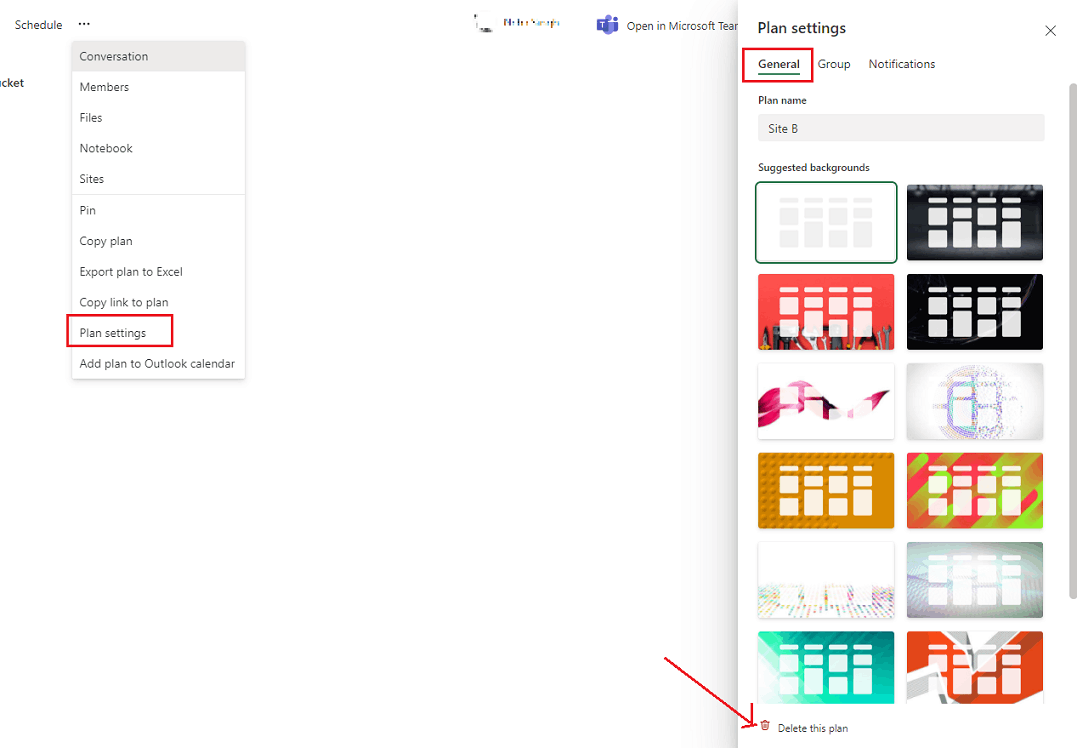Close the Plan settings panel
Viewport: 1077px width, 748px height.
(x=1050, y=31)
